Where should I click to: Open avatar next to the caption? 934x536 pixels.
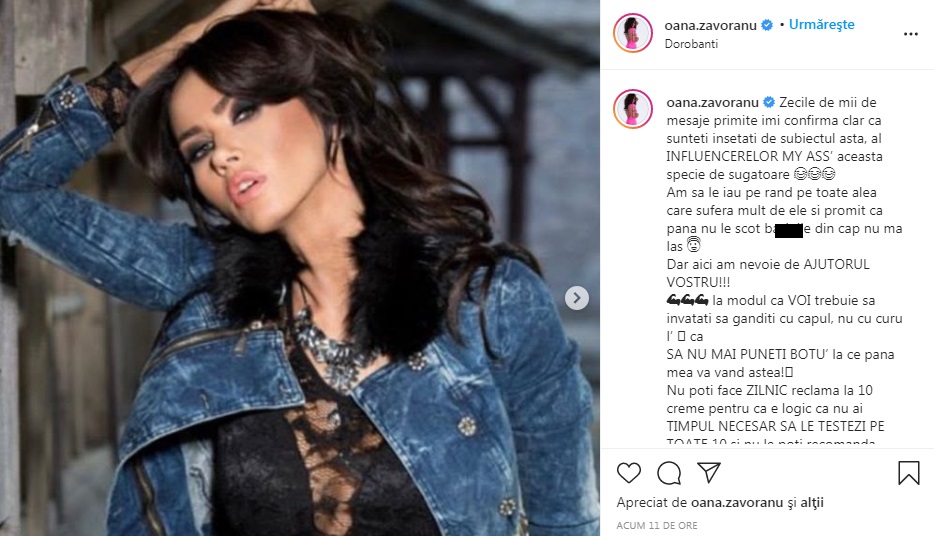633,109
